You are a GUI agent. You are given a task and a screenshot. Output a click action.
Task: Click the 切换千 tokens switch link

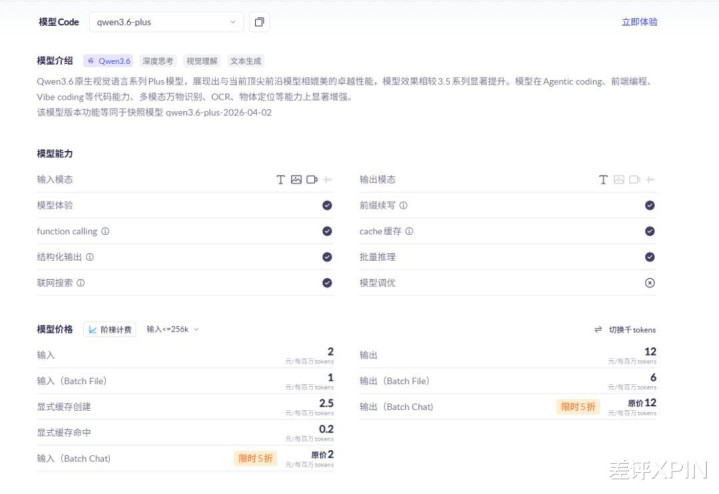[x=625, y=329]
